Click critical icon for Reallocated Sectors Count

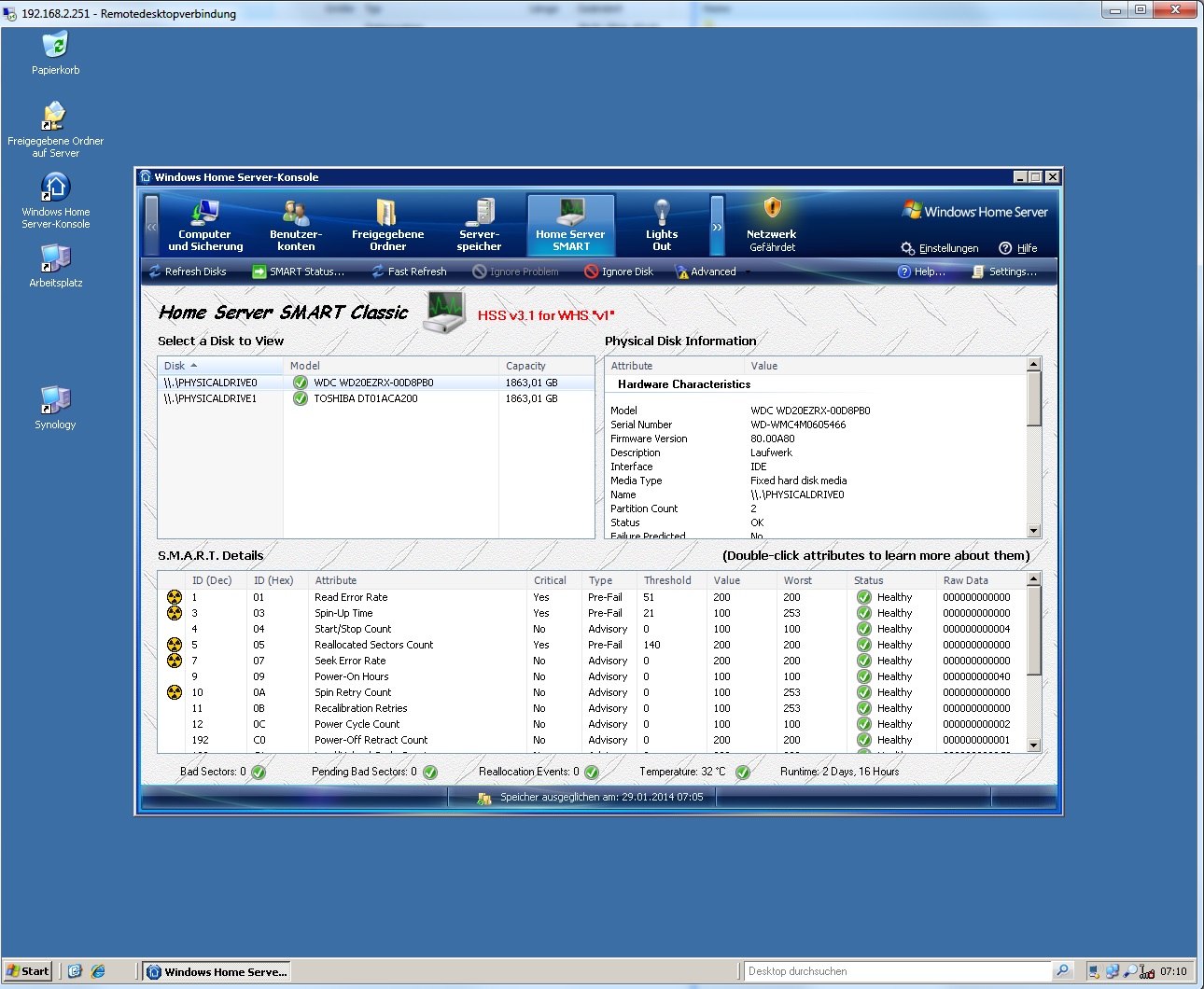175,645
